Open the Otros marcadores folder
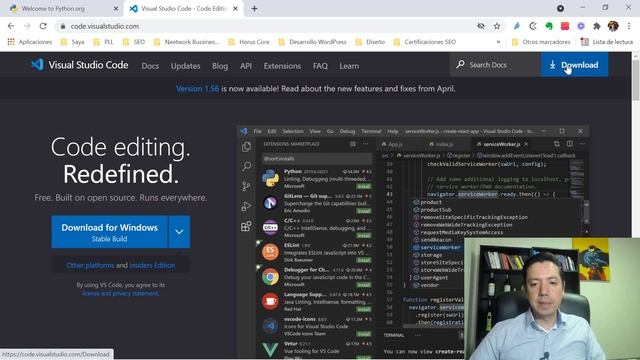The height and width of the screenshot is (360, 640). [541, 42]
